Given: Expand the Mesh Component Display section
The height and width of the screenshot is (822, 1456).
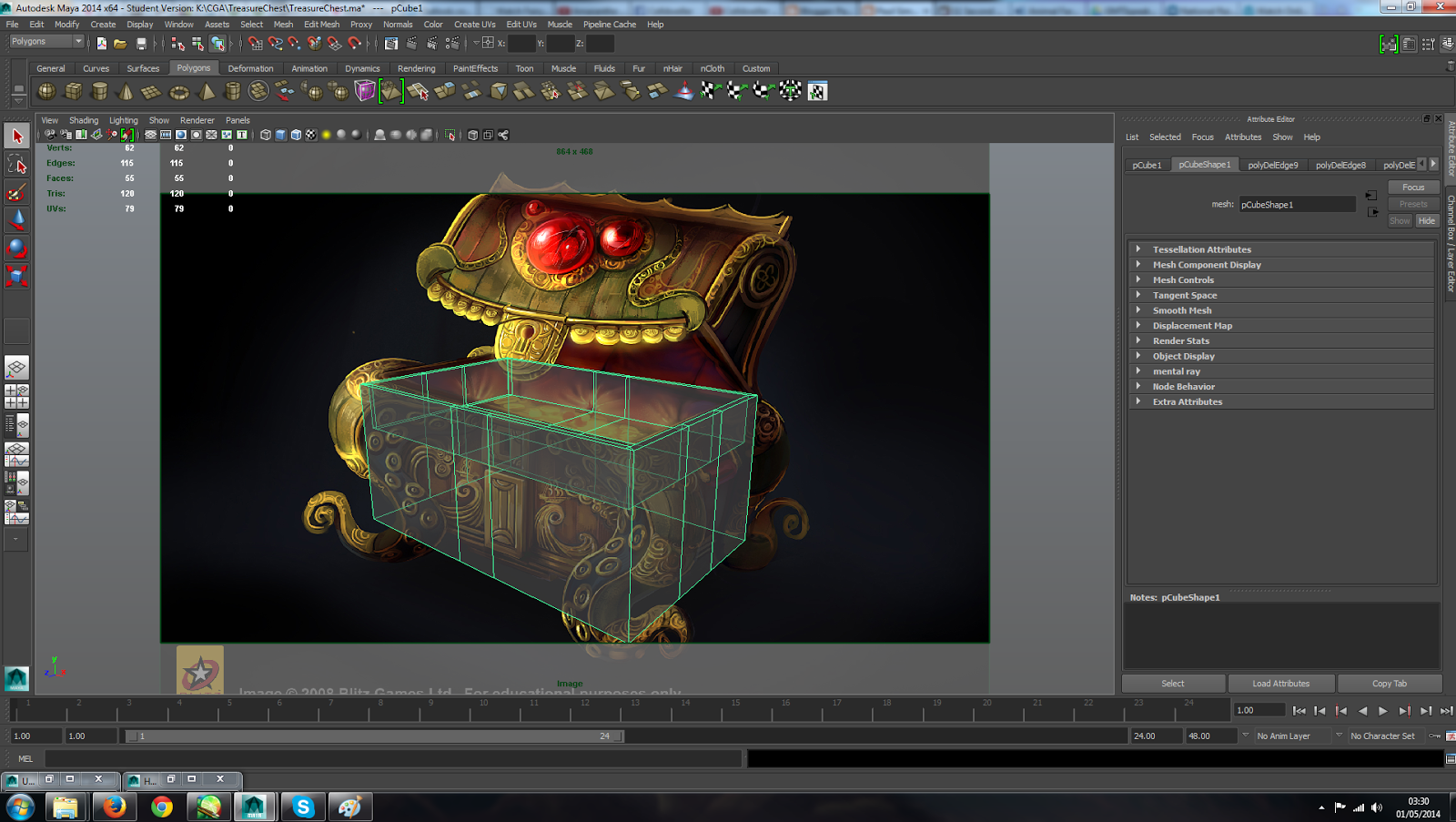Looking at the screenshot, I should (1280, 265).
